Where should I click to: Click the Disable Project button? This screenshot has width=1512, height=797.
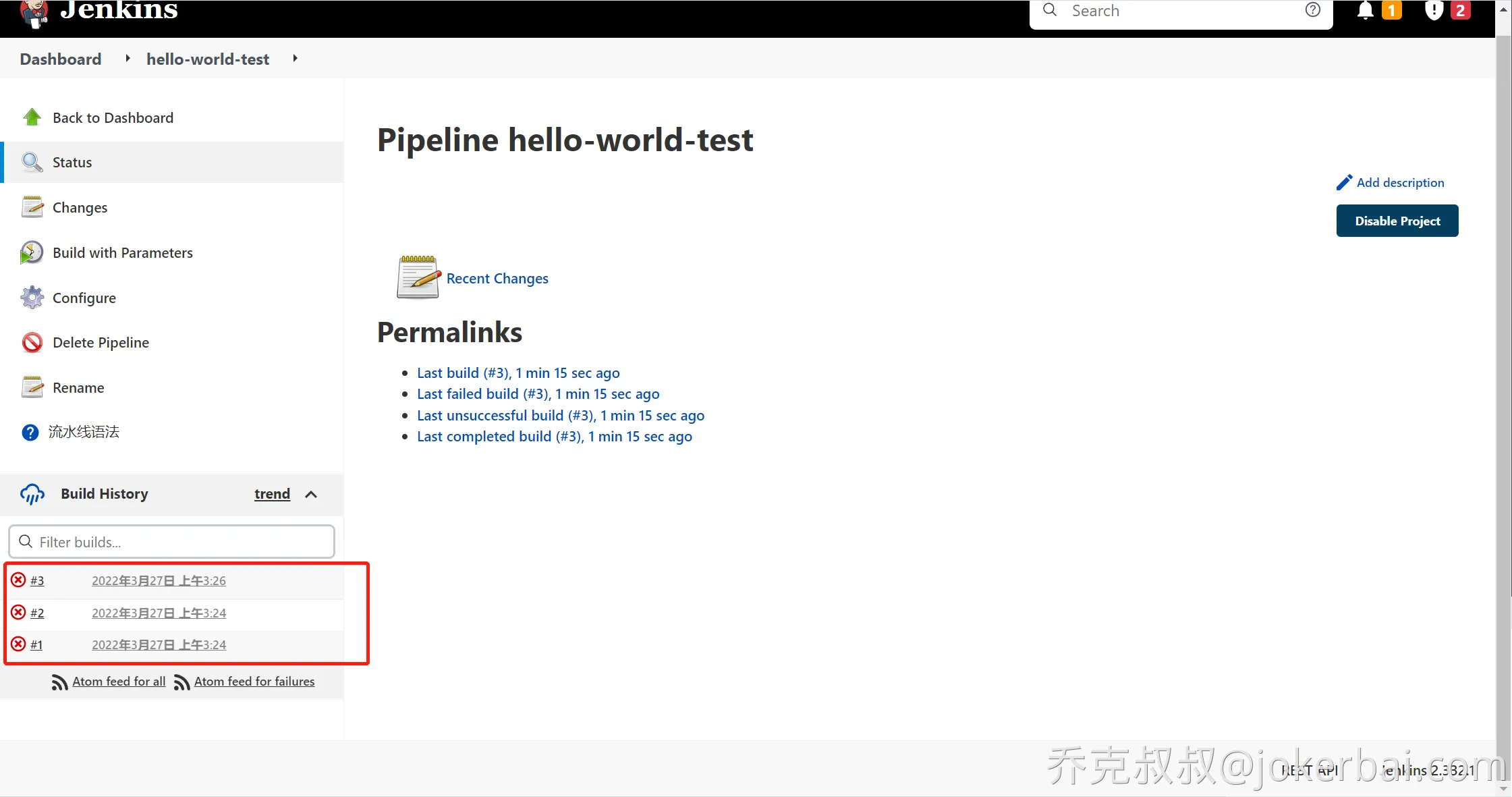[1397, 221]
